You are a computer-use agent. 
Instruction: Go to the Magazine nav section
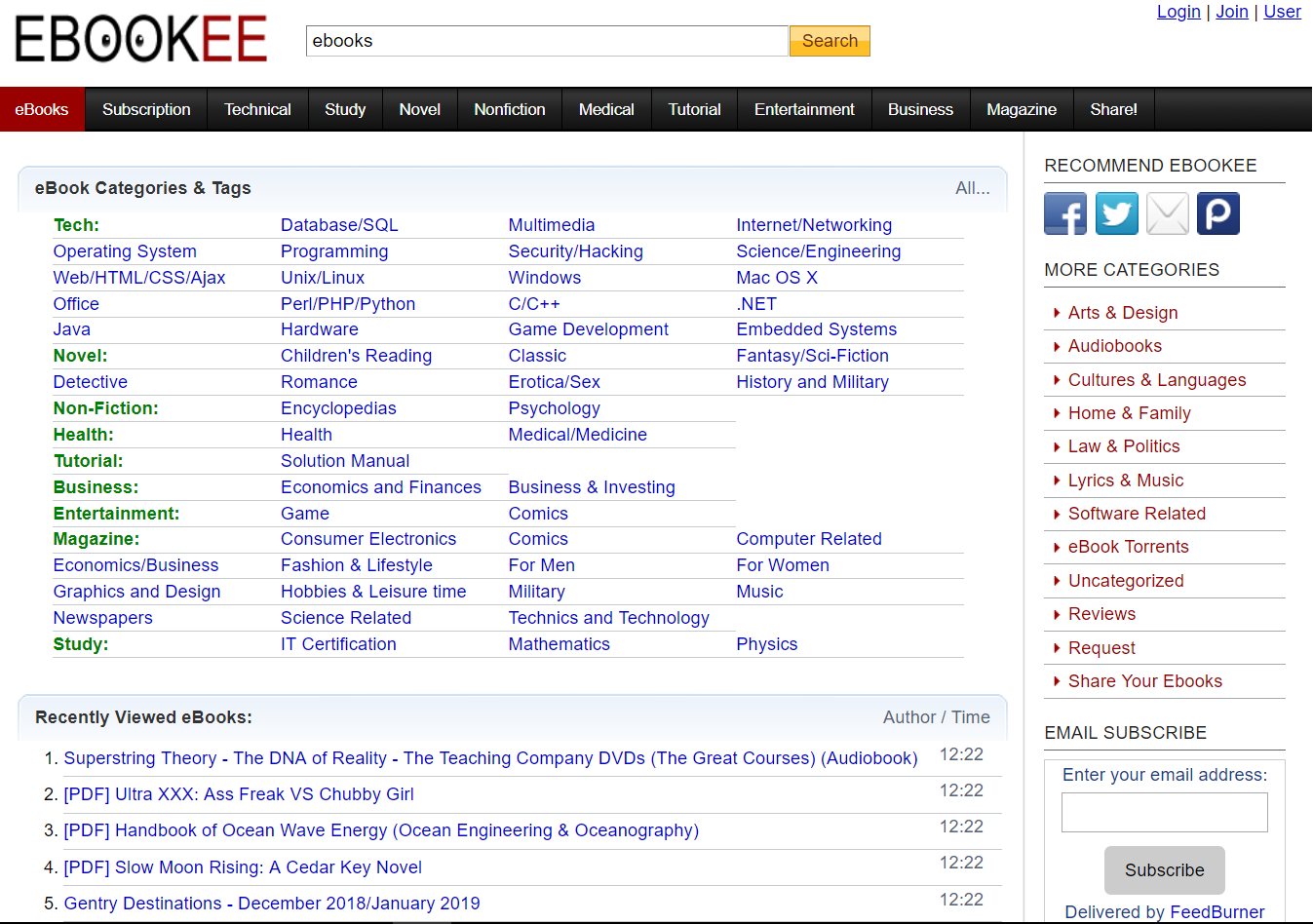(x=1021, y=109)
